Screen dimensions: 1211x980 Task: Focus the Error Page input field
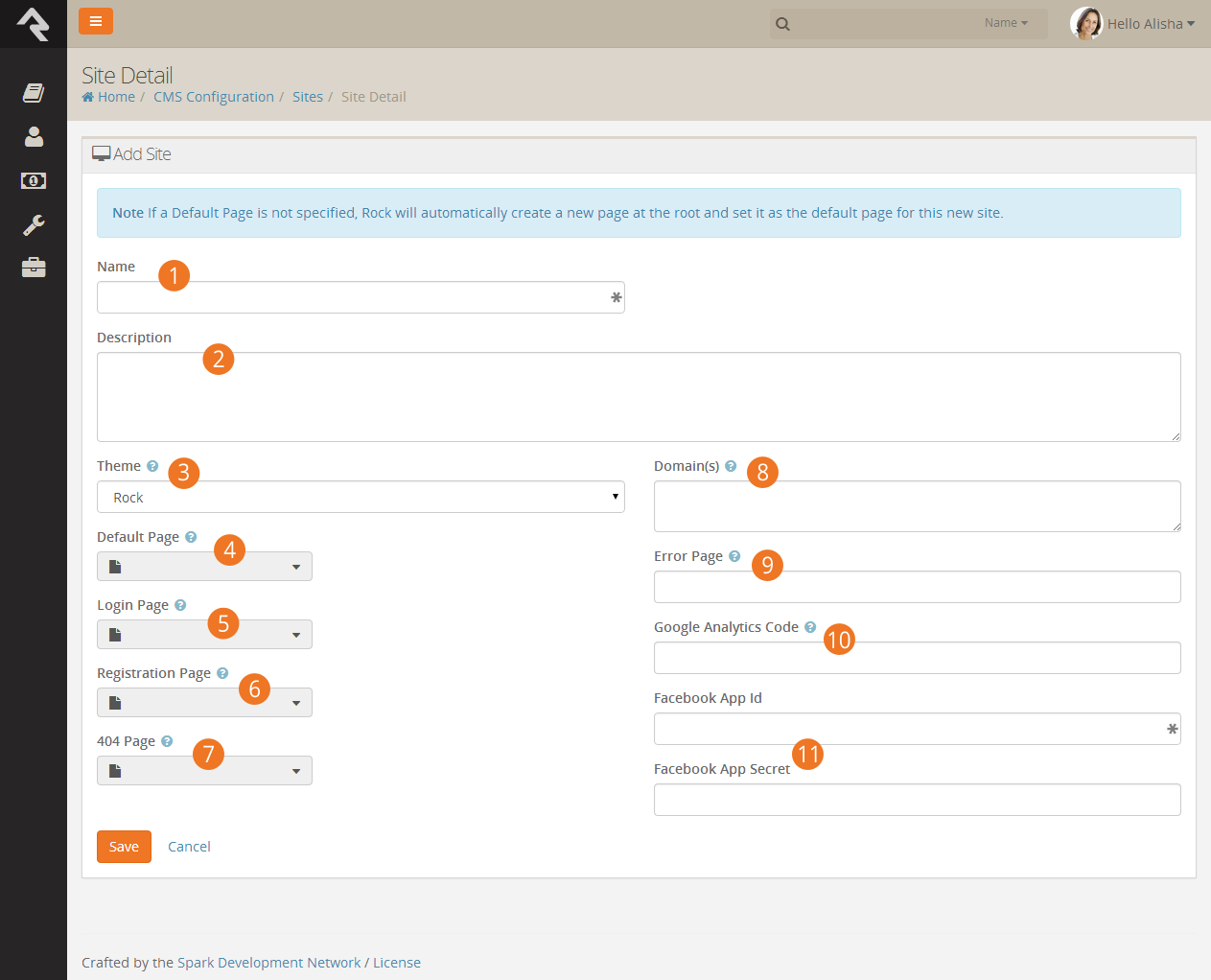(918, 587)
